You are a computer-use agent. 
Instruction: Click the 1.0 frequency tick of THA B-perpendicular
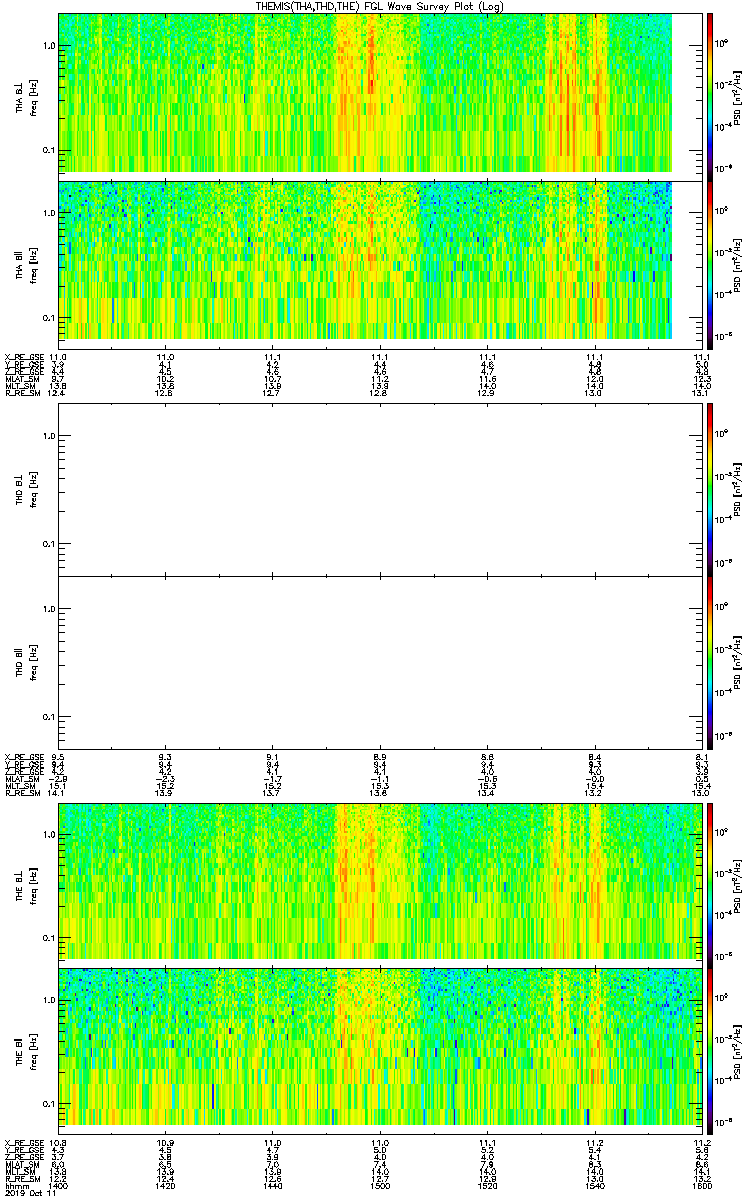(x=48, y=46)
